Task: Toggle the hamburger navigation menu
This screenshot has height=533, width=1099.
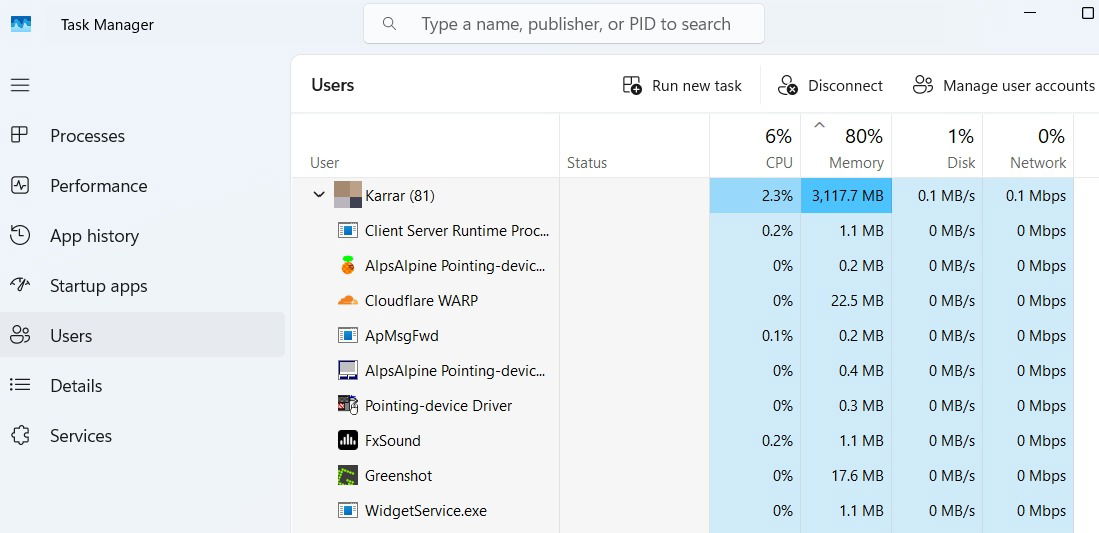Action: [x=20, y=85]
